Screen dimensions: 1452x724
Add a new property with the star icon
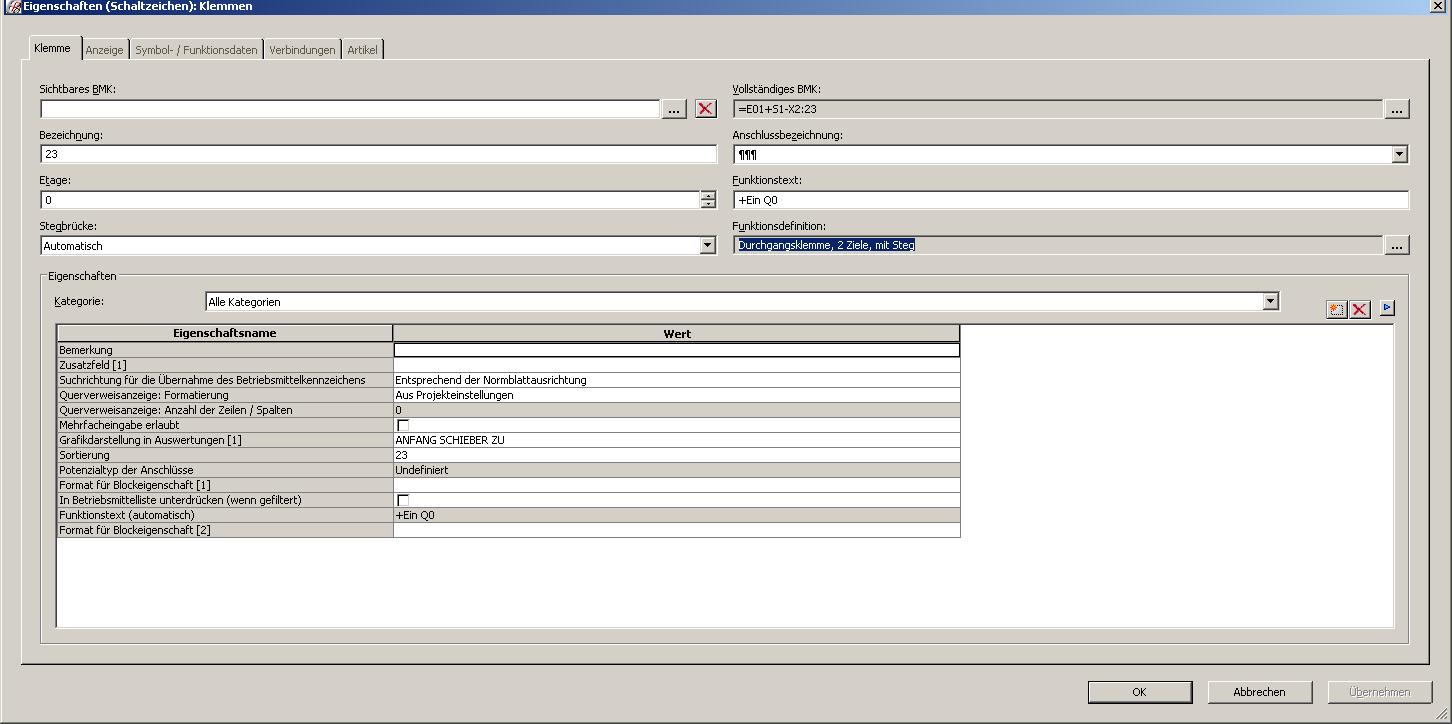[1337, 309]
